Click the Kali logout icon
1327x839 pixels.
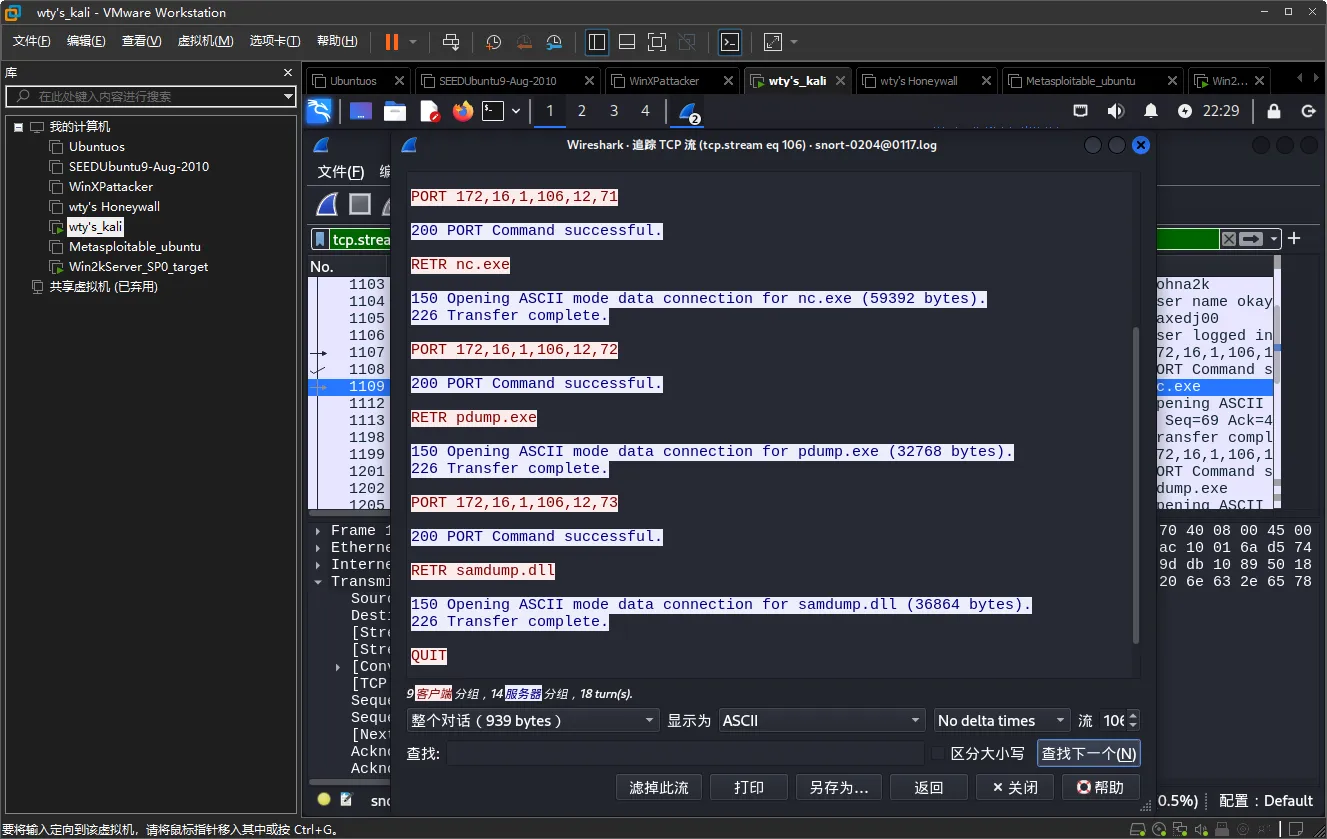[1308, 111]
